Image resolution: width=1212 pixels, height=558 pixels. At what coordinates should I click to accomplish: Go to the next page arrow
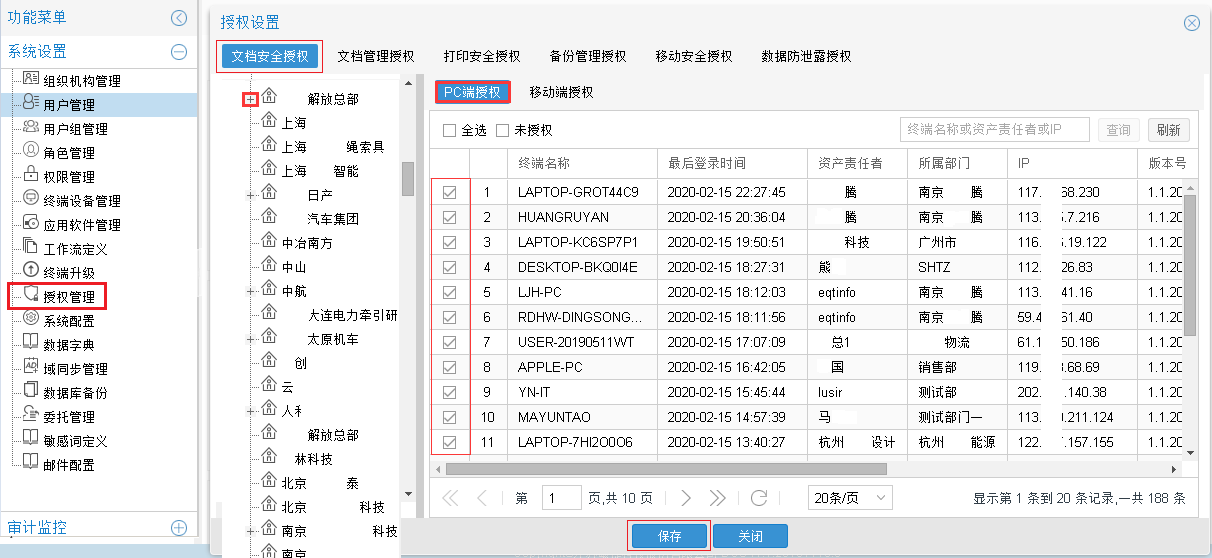tap(685, 497)
